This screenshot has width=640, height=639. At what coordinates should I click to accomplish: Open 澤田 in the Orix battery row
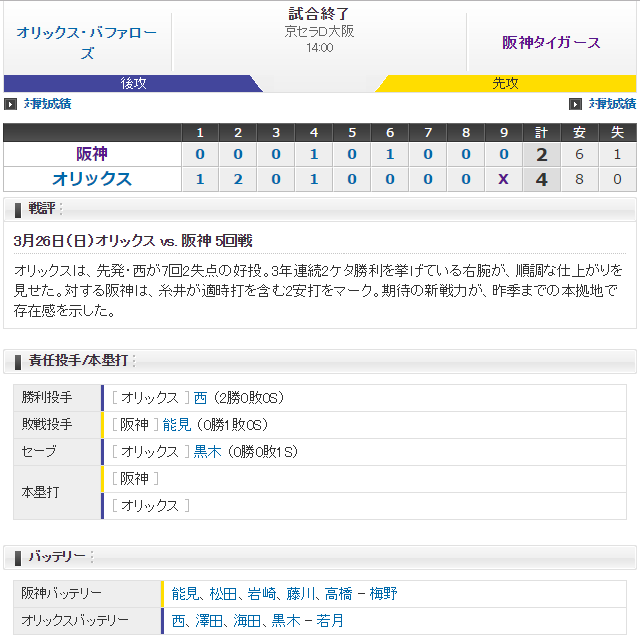point(209,621)
